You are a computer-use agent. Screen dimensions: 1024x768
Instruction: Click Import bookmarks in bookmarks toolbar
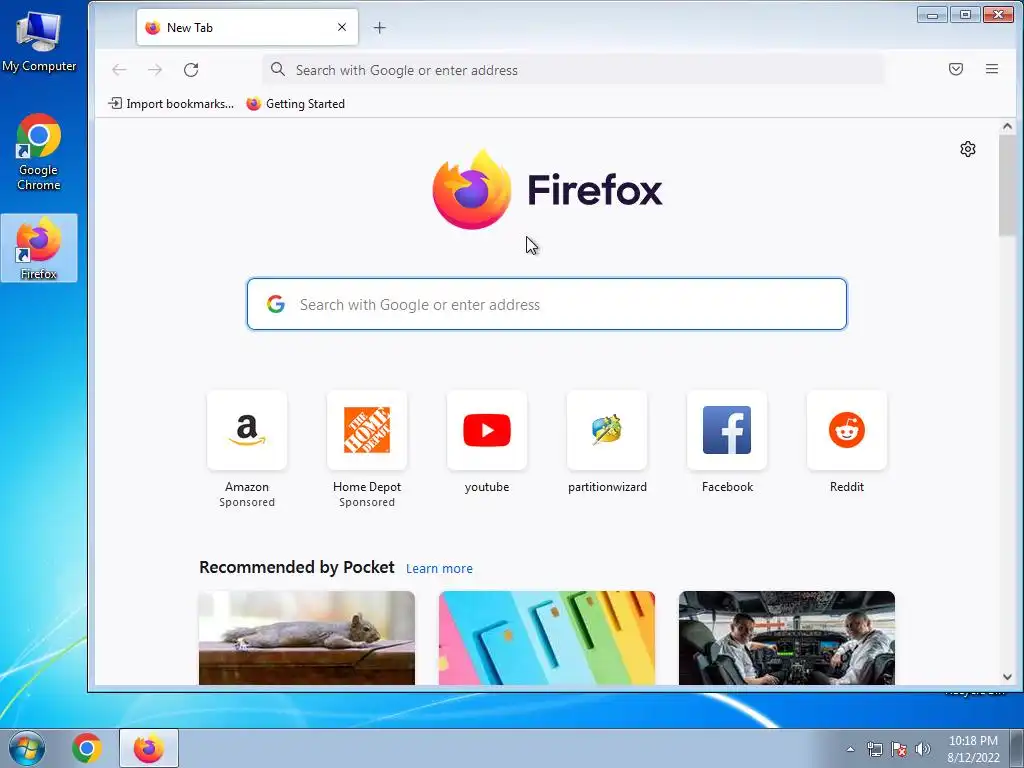point(171,104)
